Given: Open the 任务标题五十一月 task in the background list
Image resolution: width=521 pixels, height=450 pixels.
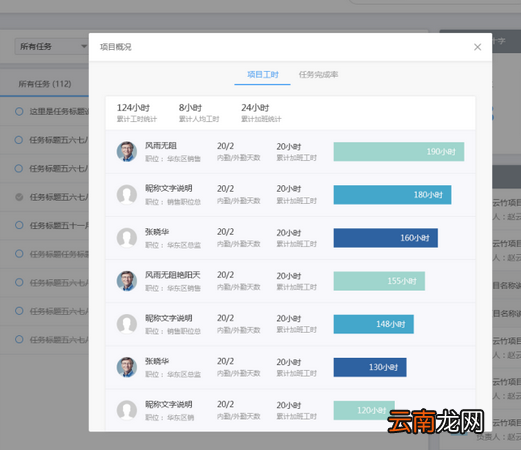Looking at the screenshot, I should tap(59, 225).
